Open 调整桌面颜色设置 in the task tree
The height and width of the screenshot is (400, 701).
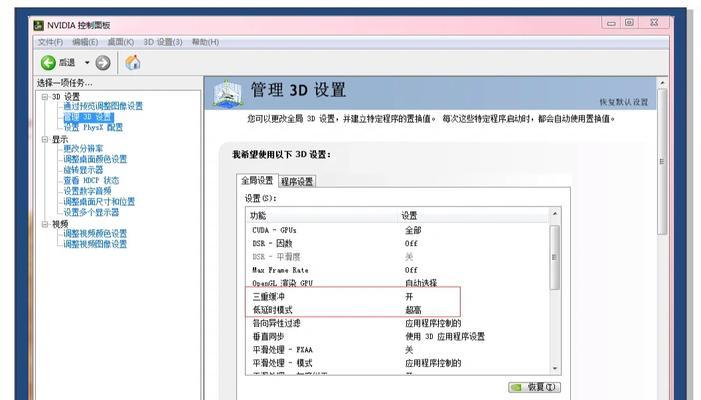tap(95, 159)
